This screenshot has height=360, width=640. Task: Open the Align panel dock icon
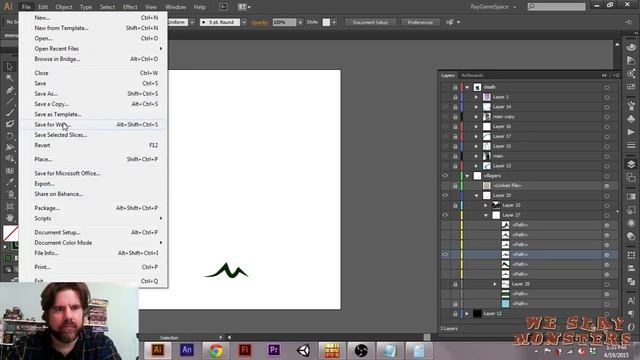631,269
